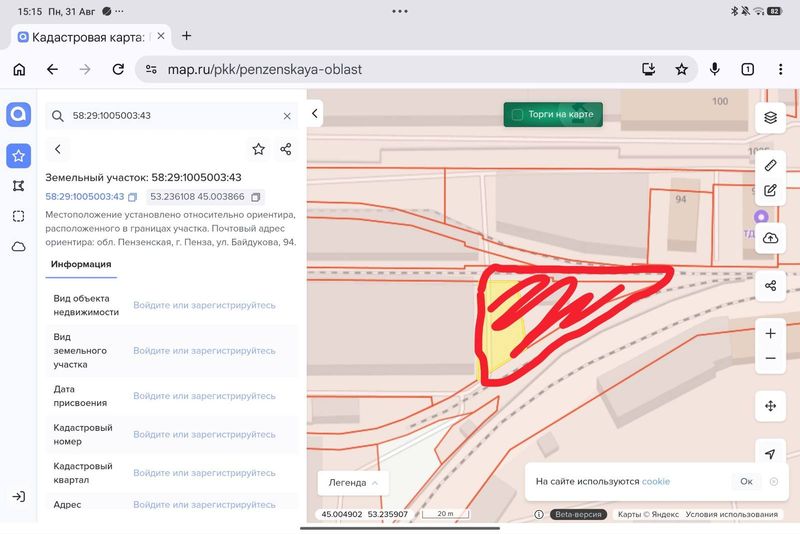Click the Яндекс maps attribution
Image resolution: width=800 pixels, height=534 pixels.
(x=648, y=514)
